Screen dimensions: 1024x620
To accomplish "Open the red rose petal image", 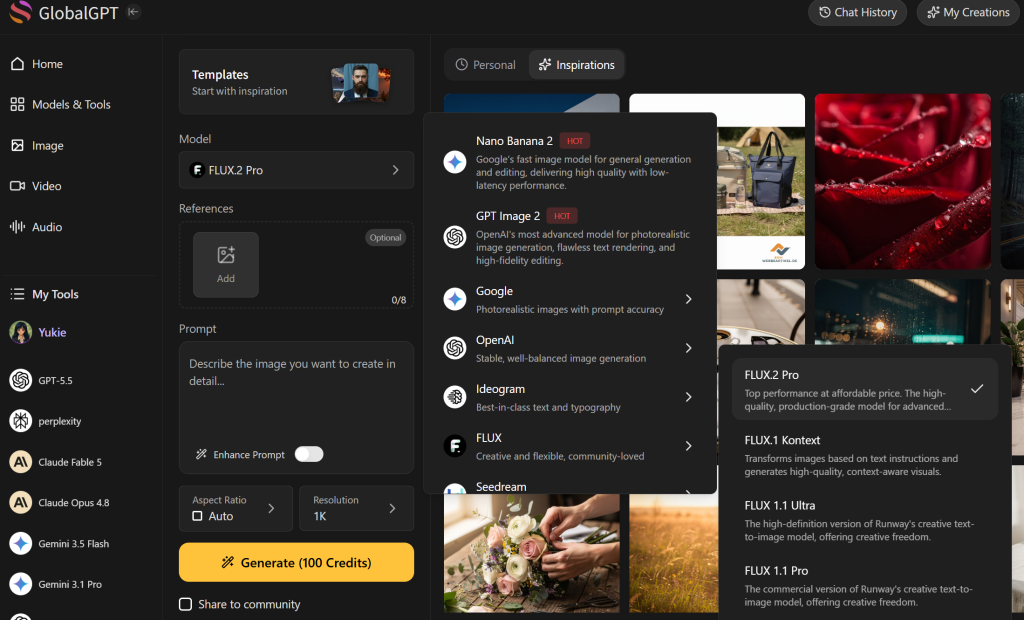I will [x=903, y=182].
